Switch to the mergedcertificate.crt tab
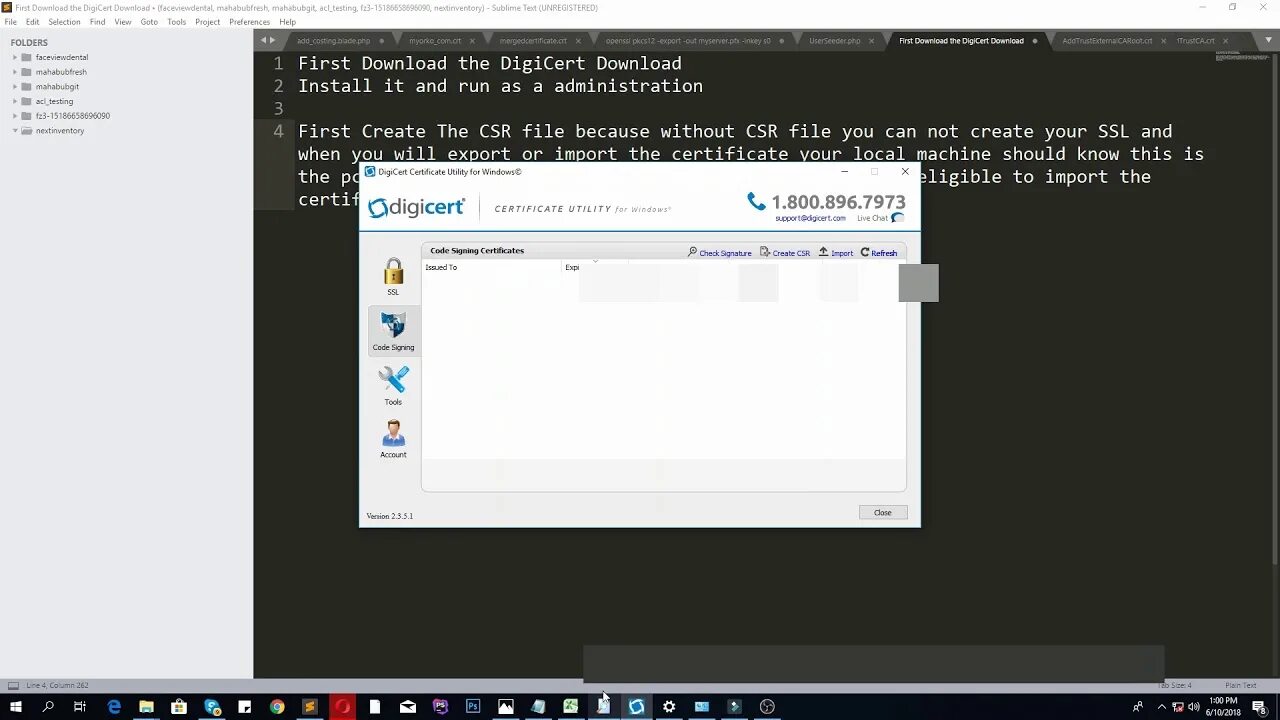Screen dimensions: 1280x720 533,41
